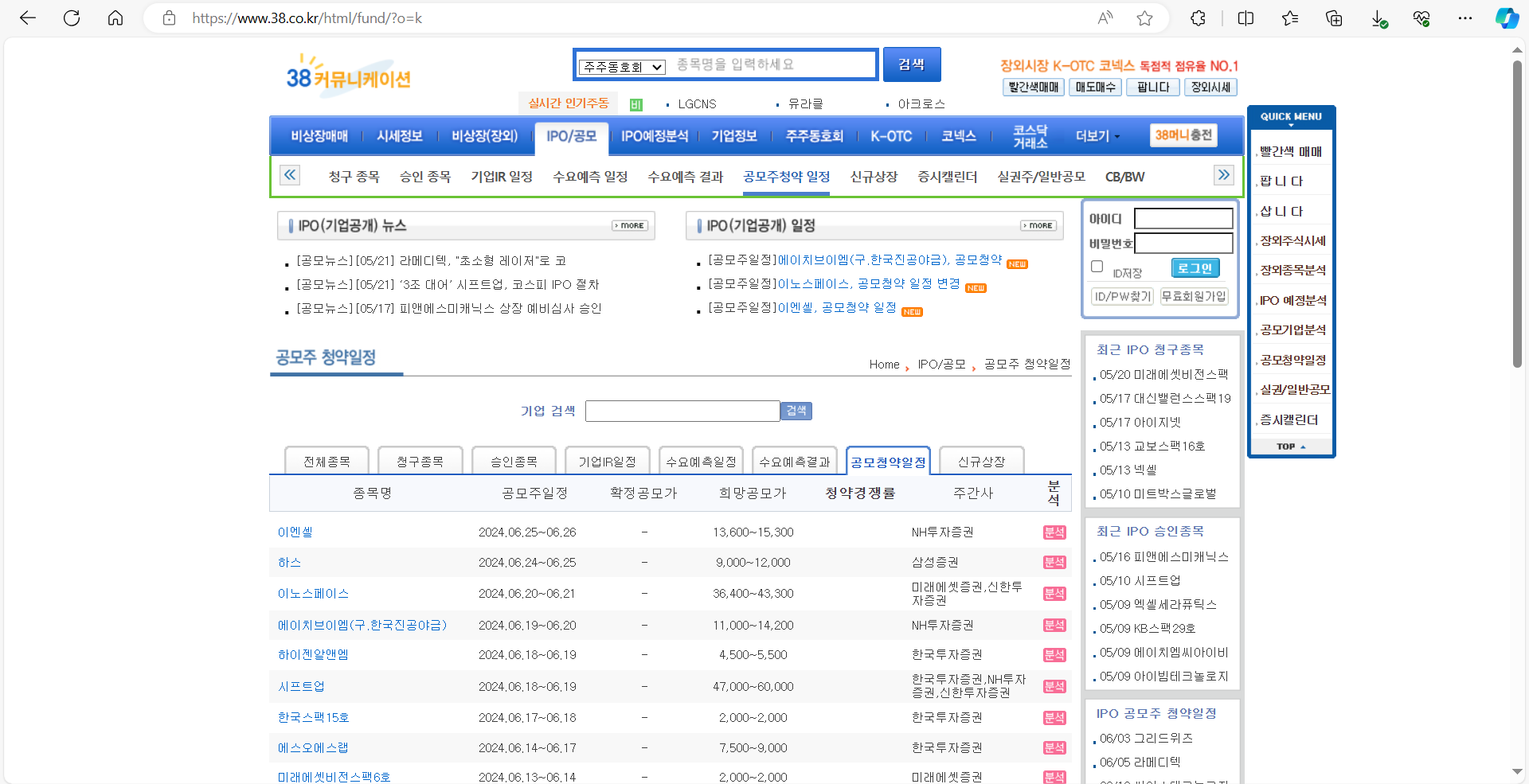
Task: Click the 38커뮤니케이션 logo
Action: (x=348, y=76)
